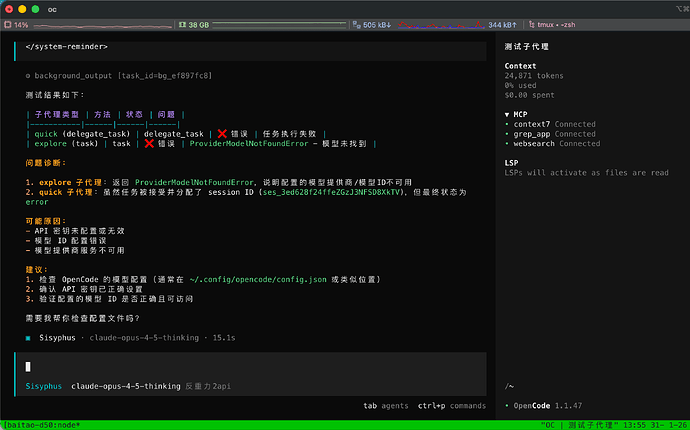Click the 问题诊断 heading
The height and width of the screenshot is (430, 690).
[x=45, y=163]
